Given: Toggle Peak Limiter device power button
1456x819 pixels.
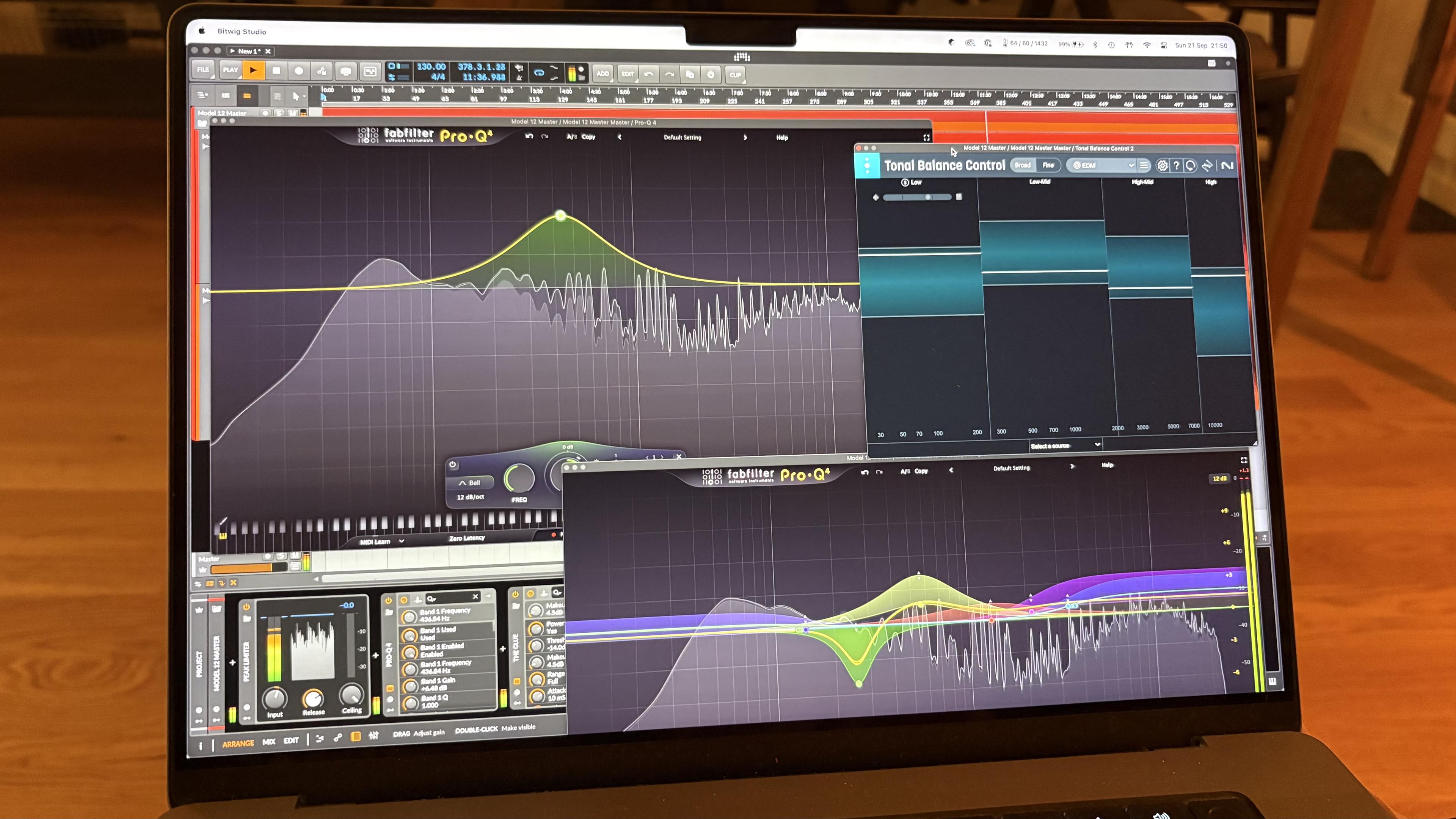Looking at the screenshot, I should (246, 607).
